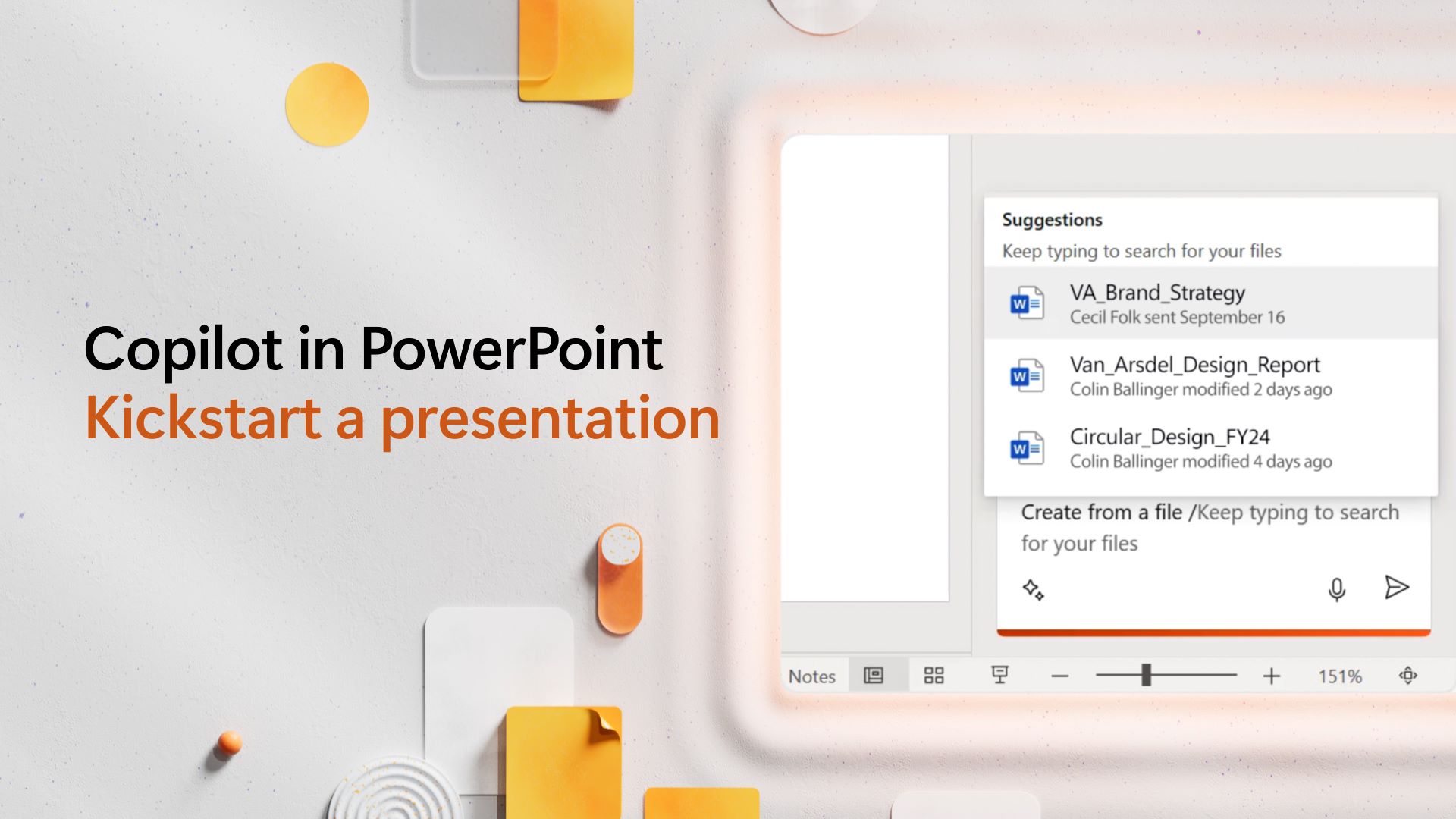
Task: Click the Copilot sparkle icon in input
Action: pyautogui.click(x=1031, y=589)
